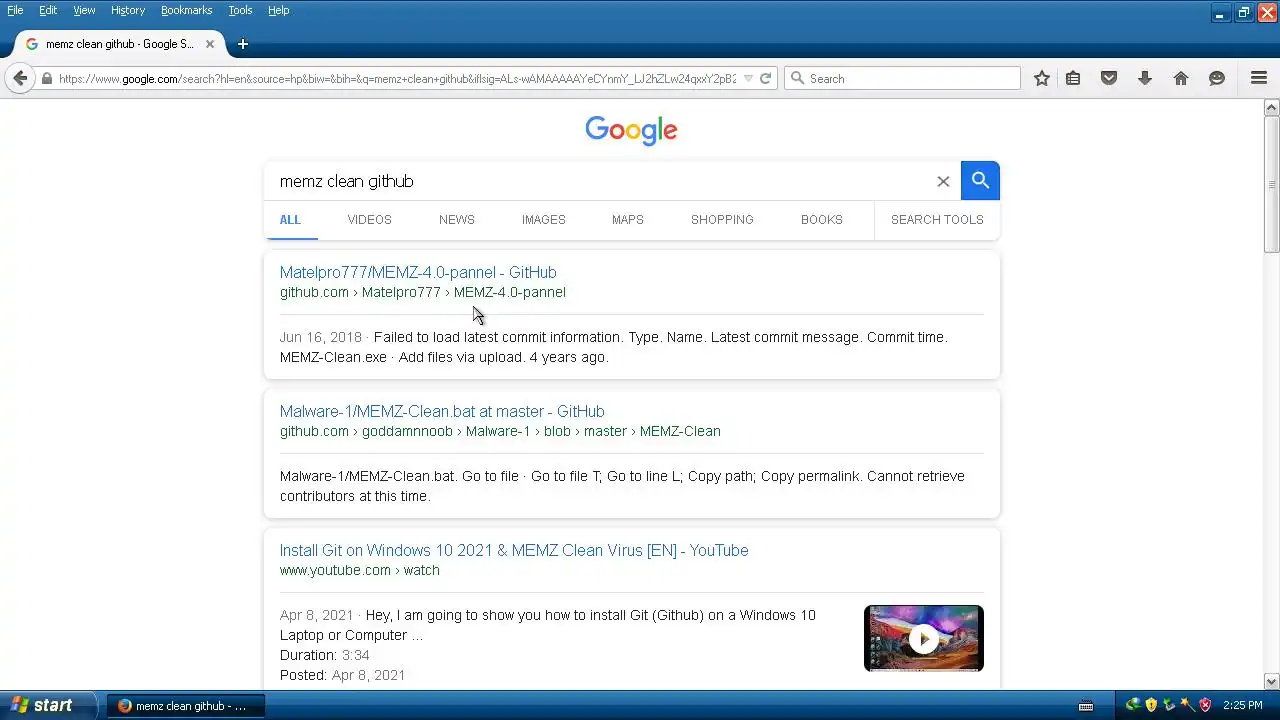Click the safely remove hardware tray icon
This screenshot has height=720, width=1280.
[1169, 705]
